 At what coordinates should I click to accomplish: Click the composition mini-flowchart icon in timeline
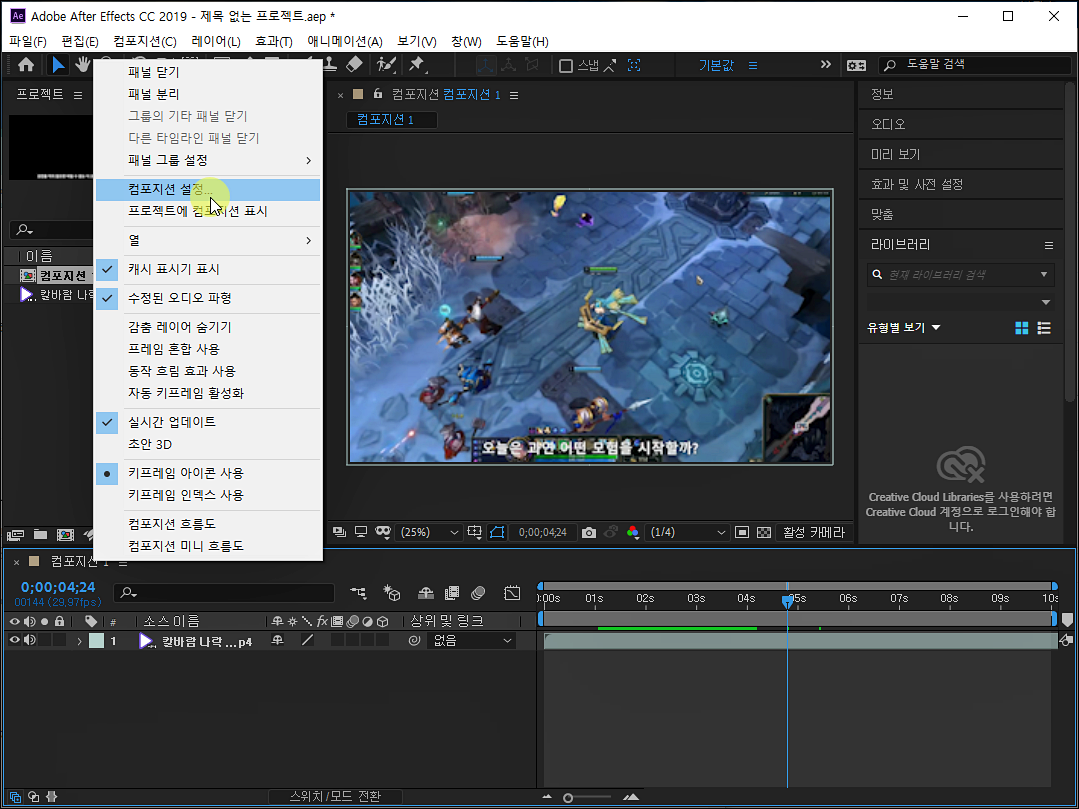tap(358, 592)
